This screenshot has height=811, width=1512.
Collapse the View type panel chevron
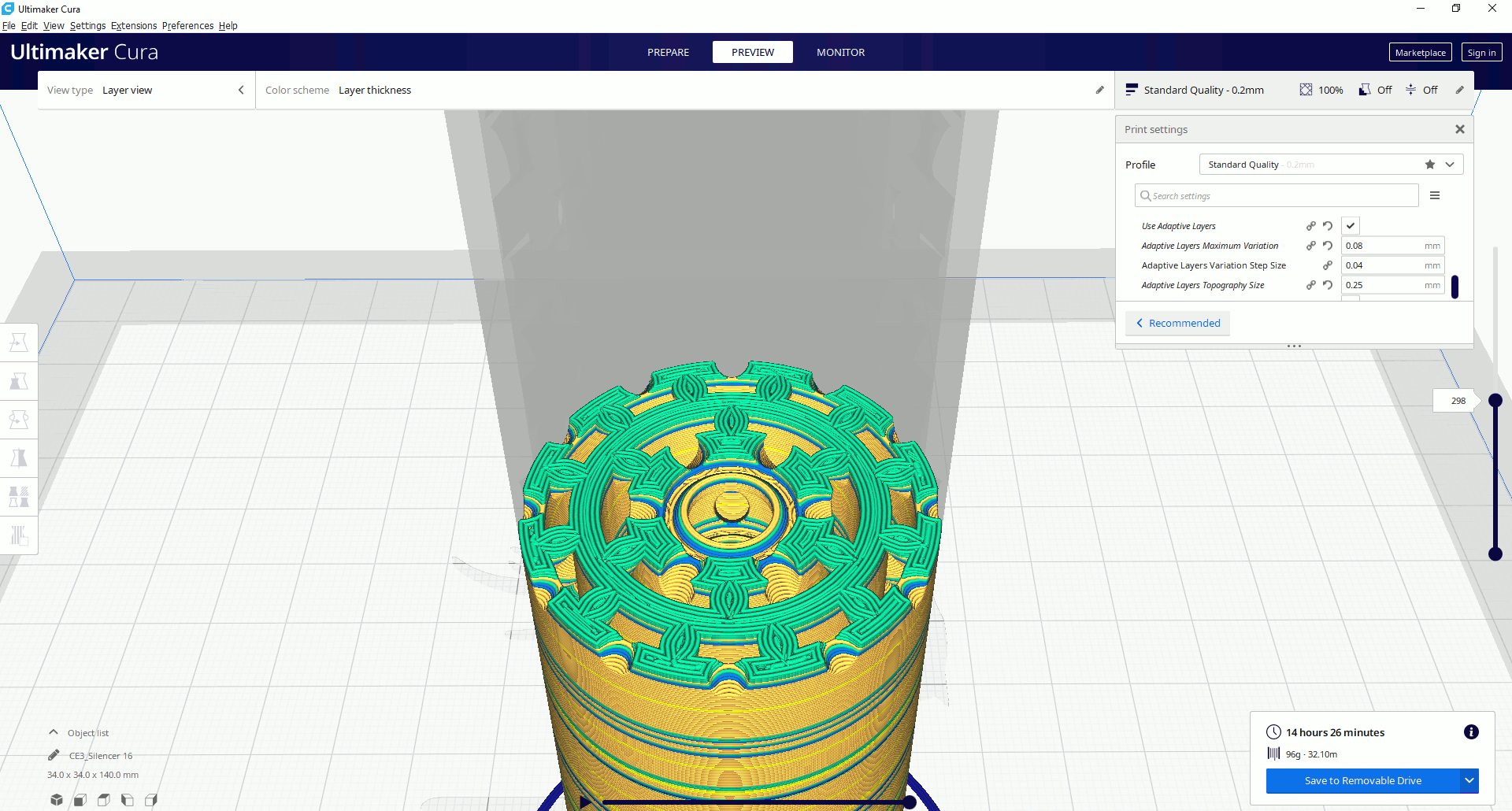(241, 90)
